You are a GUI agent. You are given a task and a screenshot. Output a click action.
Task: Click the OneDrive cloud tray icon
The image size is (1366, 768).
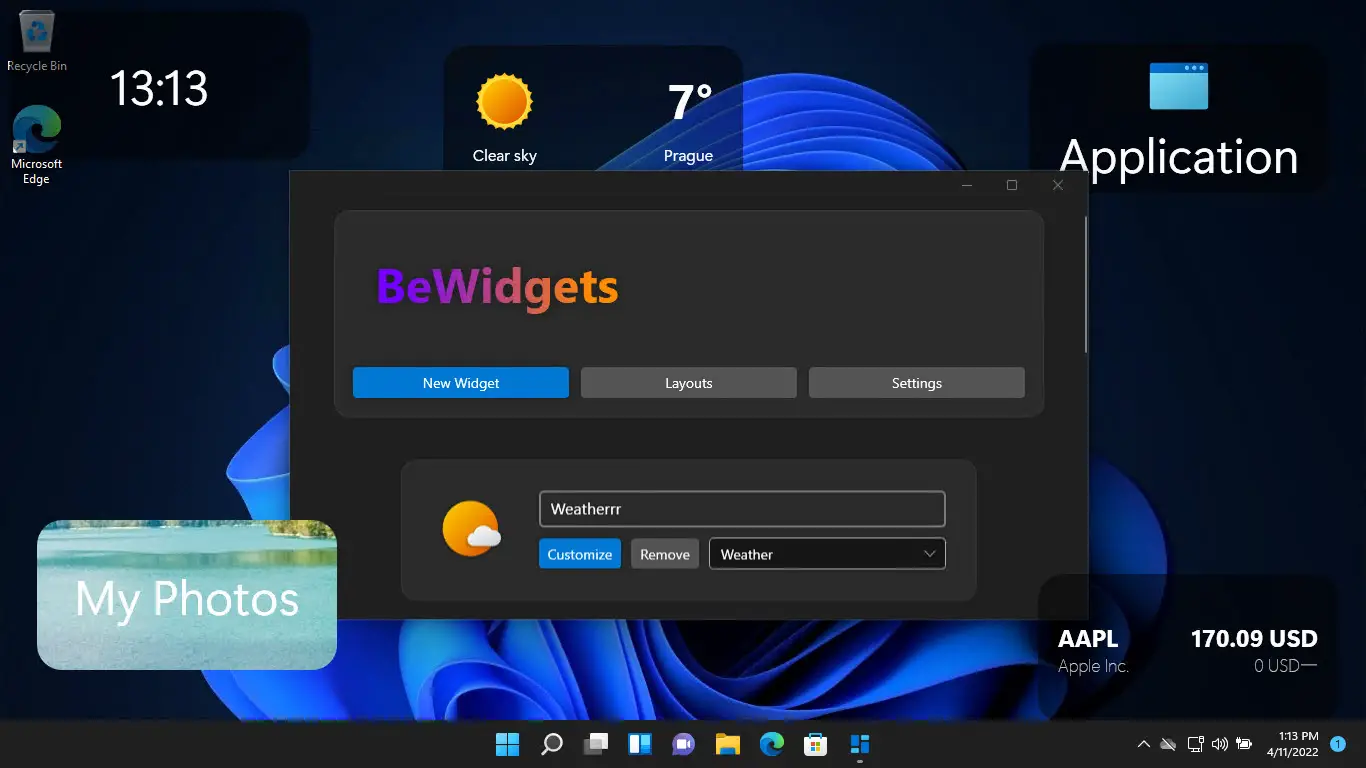[1168, 744]
